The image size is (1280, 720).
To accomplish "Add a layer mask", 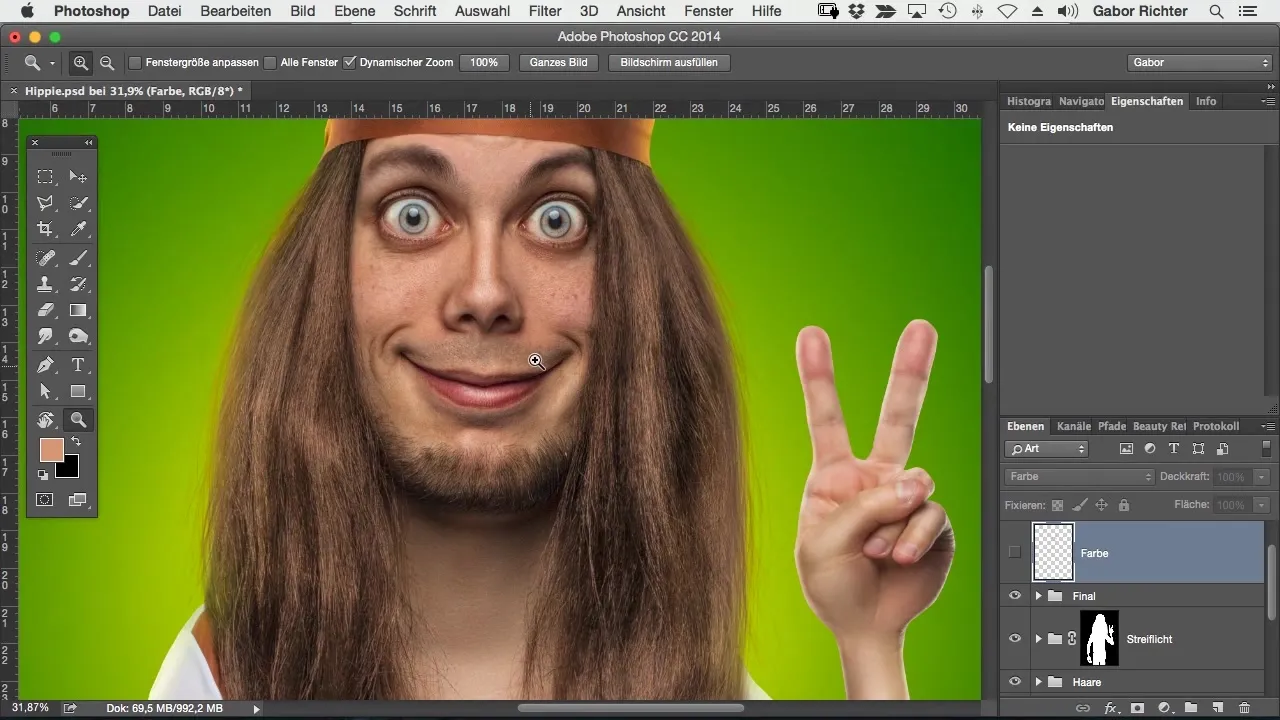I will [x=1137, y=708].
